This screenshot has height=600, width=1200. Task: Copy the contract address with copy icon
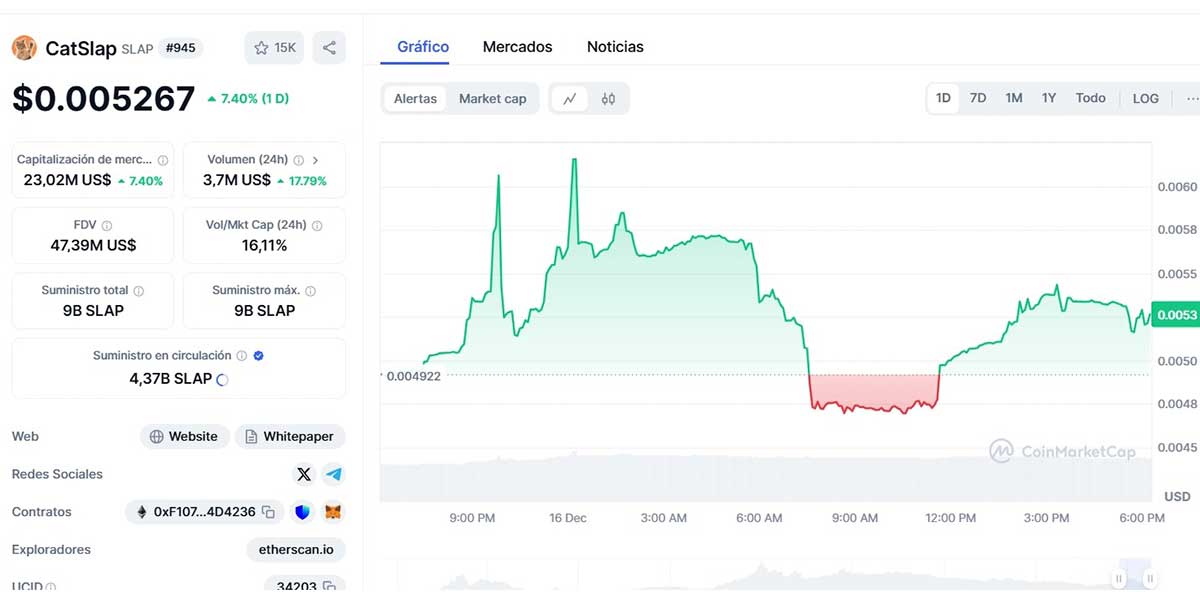pyautogui.click(x=268, y=512)
